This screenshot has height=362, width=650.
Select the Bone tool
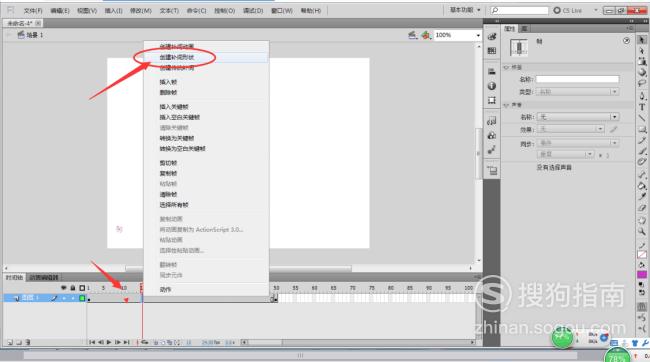(642, 175)
